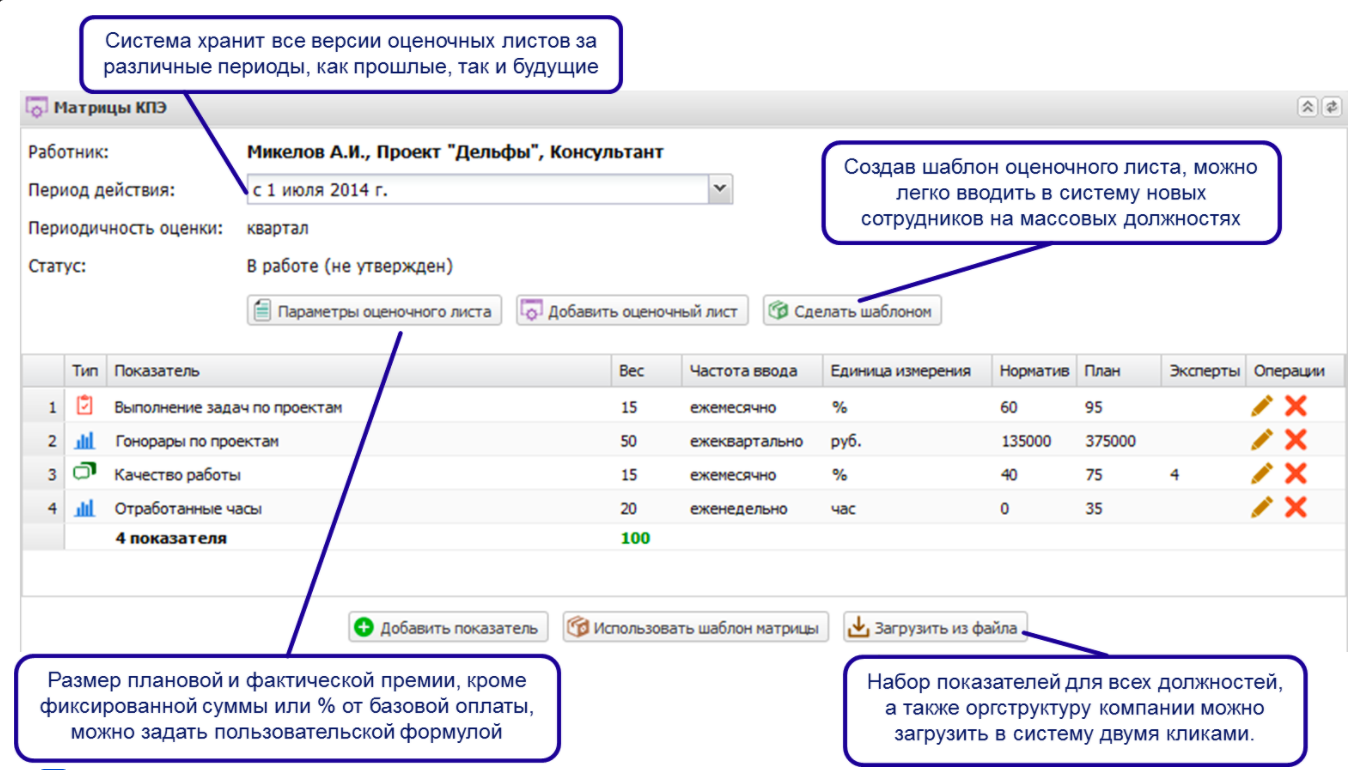This screenshot has width=1352, height=770.
Task: Select 'Гонорары по проектам' indicator name
Action: click(x=196, y=441)
